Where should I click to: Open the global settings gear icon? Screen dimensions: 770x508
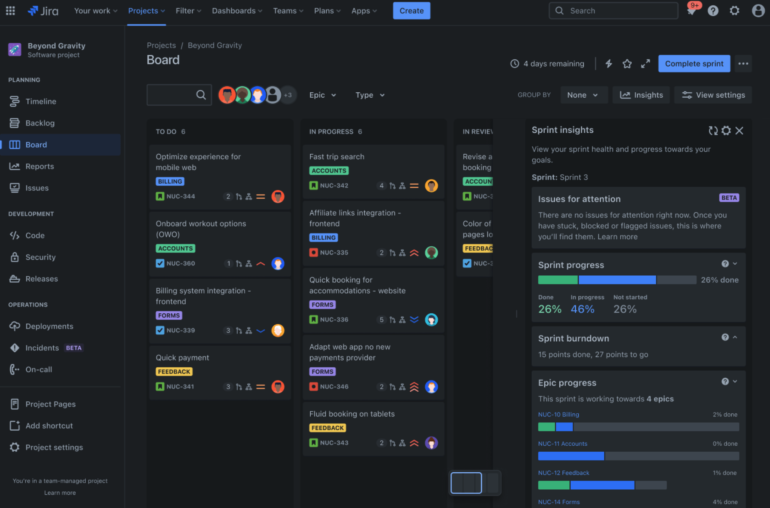click(x=735, y=10)
